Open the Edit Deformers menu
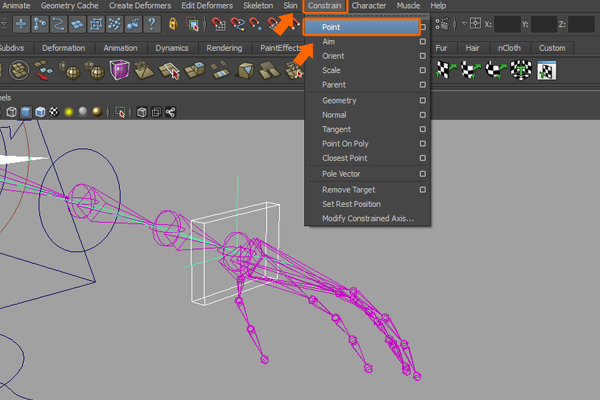This screenshot has width=600, height=400. tap(207, 6)
